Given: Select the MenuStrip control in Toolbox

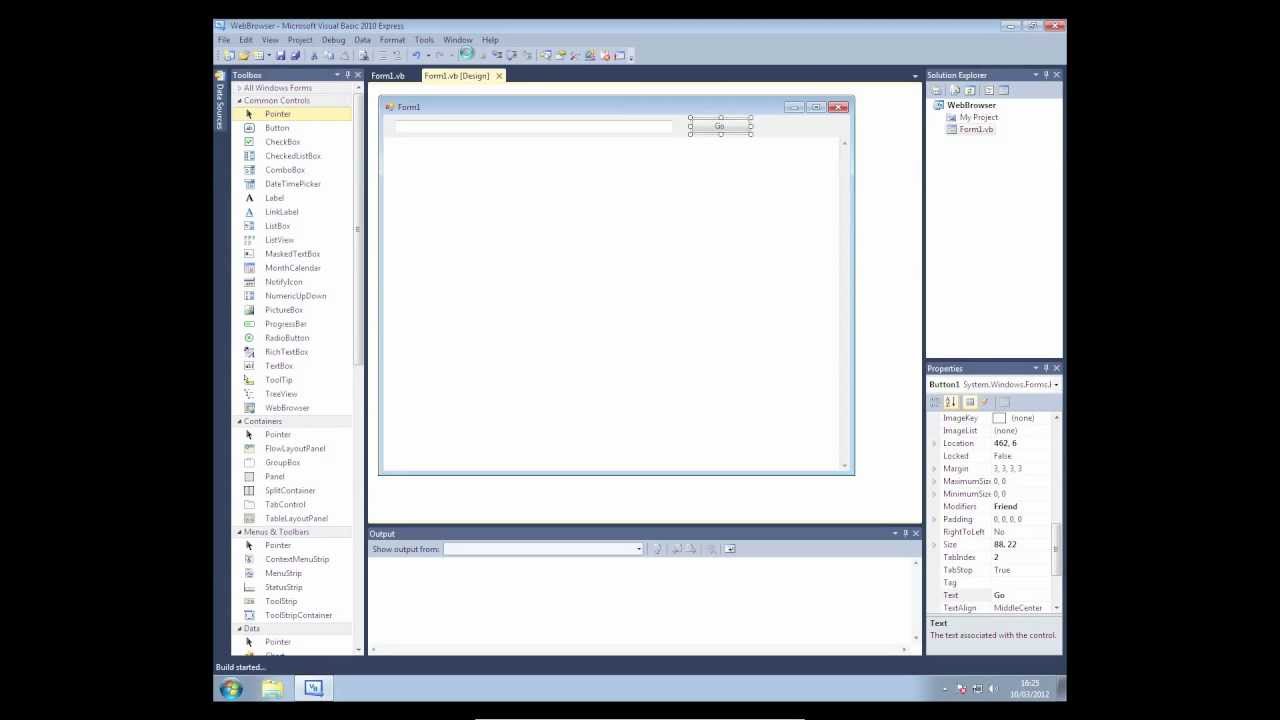Looking at the screenshot, I should point(283,573).
